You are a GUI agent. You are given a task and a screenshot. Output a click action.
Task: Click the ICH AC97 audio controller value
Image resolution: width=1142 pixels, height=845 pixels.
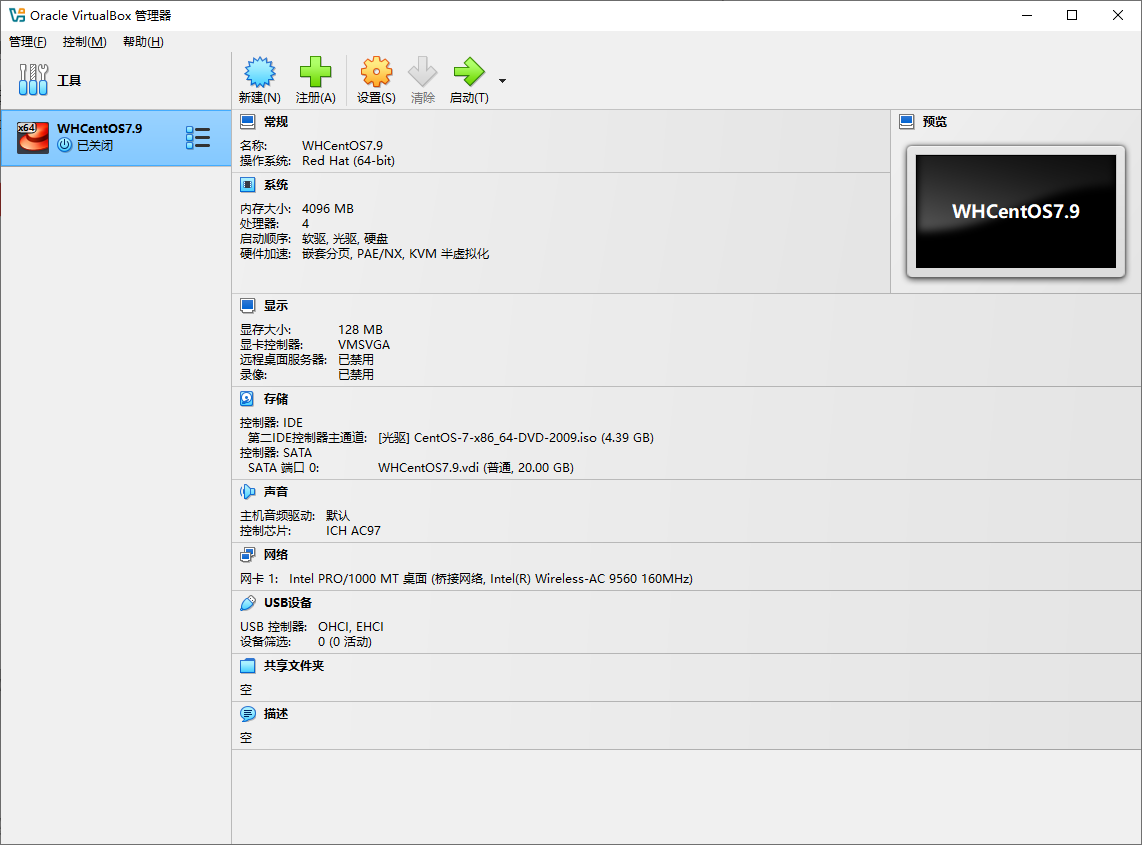353,531
